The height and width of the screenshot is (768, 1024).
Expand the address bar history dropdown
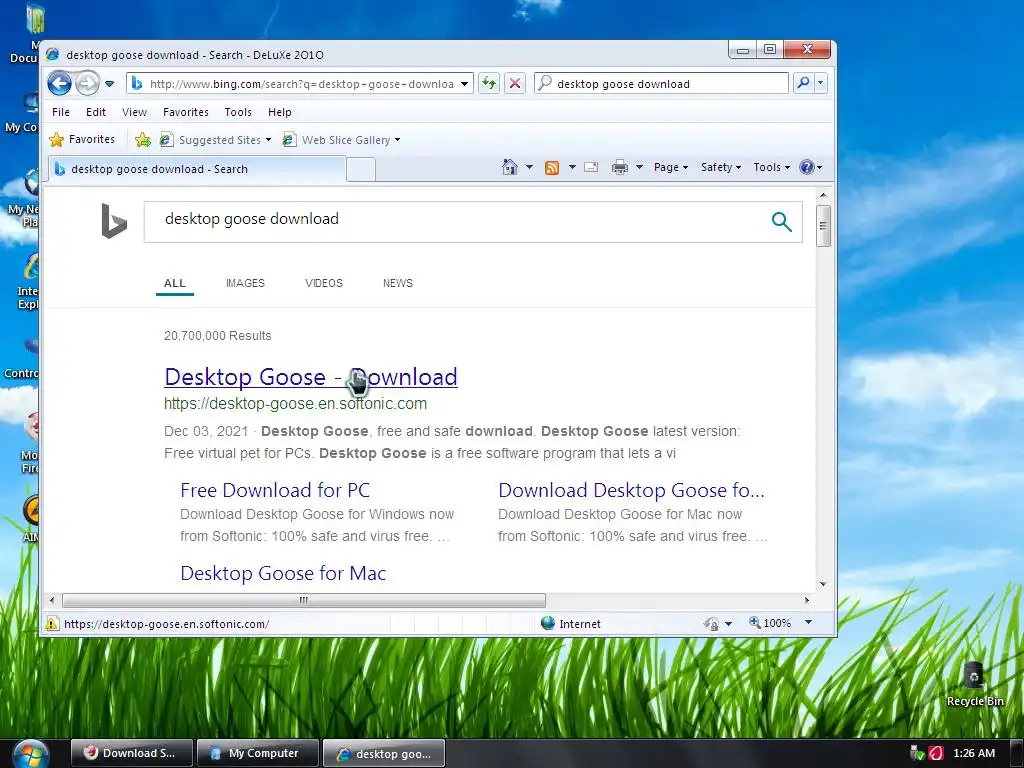[464, 84]
